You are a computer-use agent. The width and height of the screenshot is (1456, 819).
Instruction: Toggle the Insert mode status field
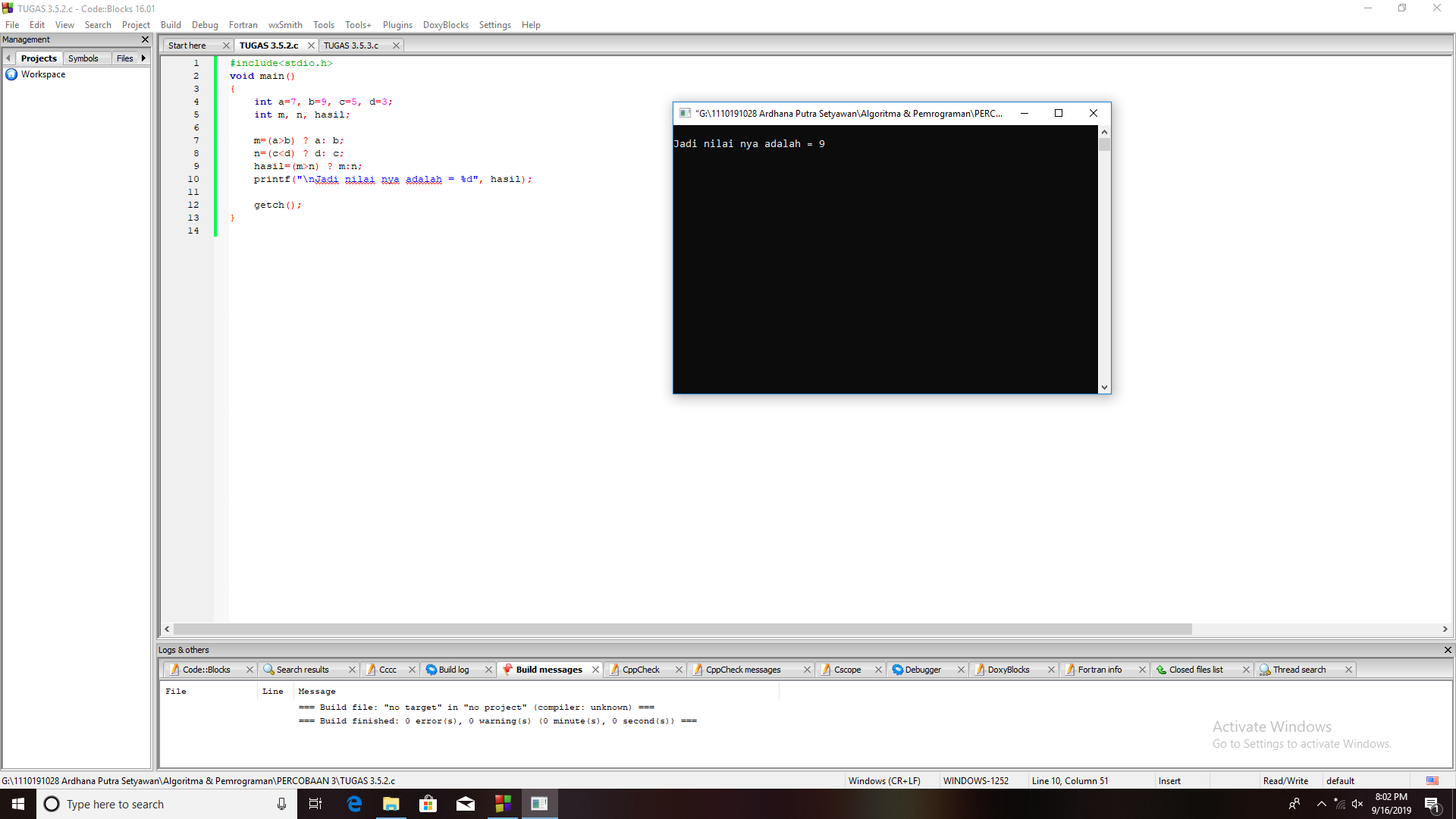1169,781
